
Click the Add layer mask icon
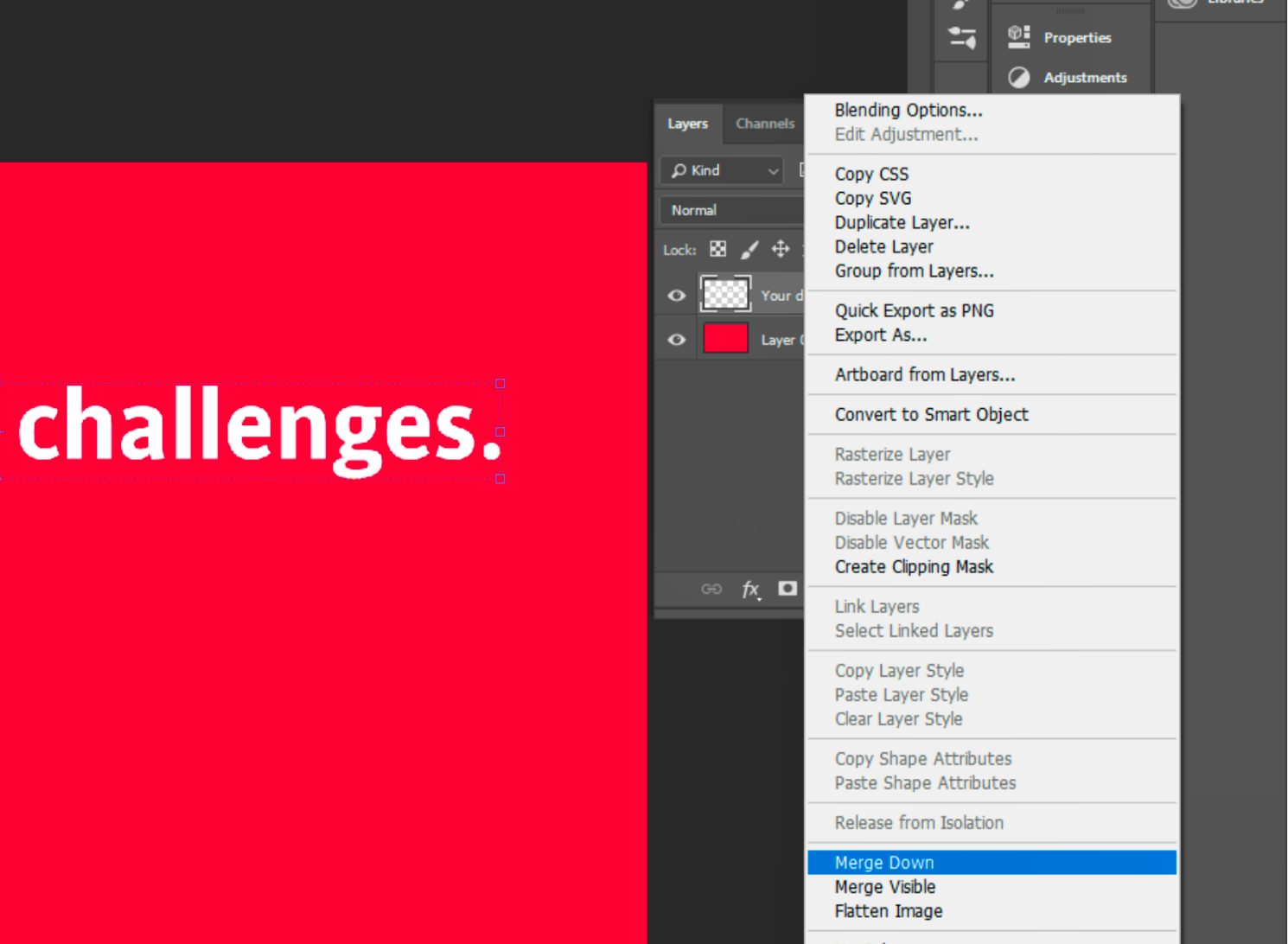787,589
